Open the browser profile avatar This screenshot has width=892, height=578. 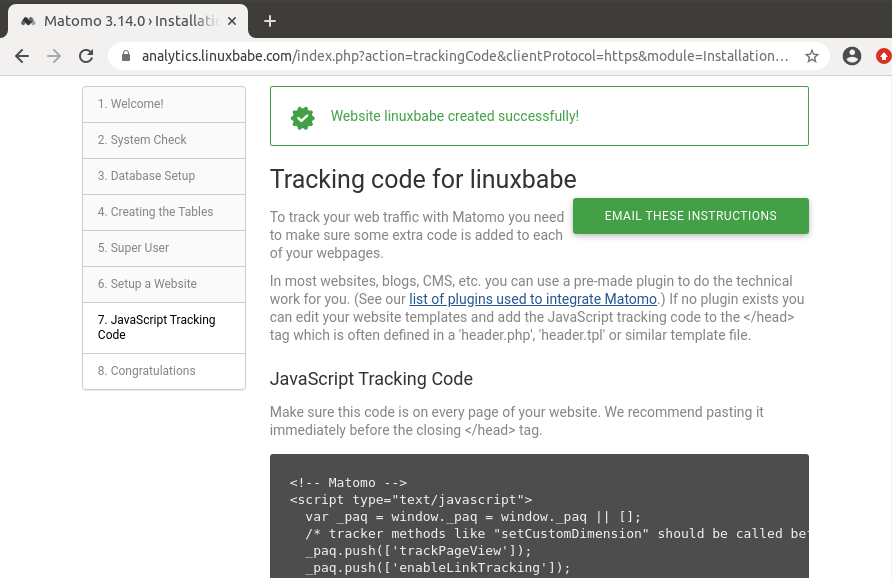coord(852,56)
